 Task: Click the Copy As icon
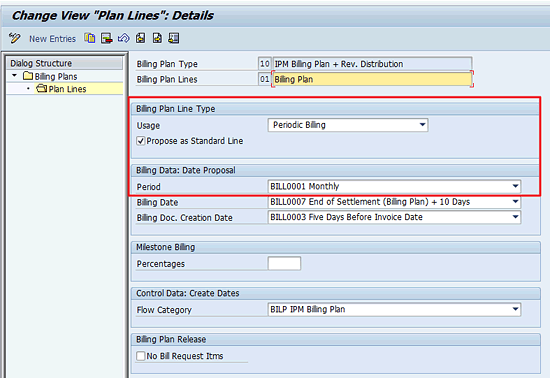point(89,38)
